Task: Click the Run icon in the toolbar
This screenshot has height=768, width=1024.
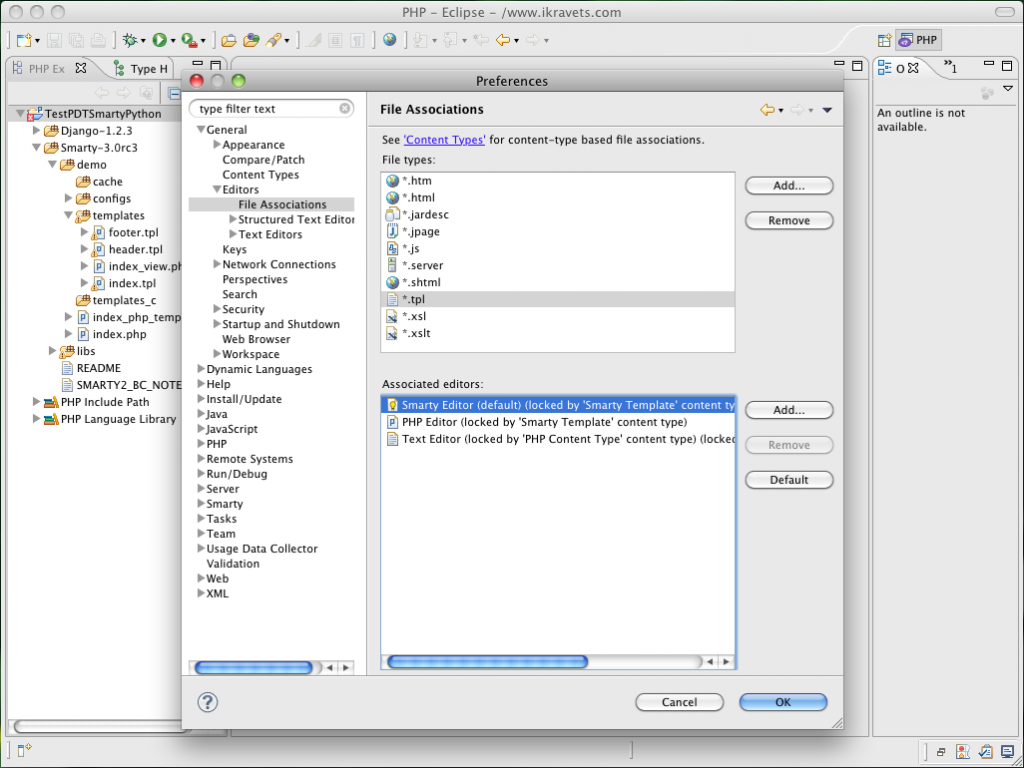Action: point(157,40)
